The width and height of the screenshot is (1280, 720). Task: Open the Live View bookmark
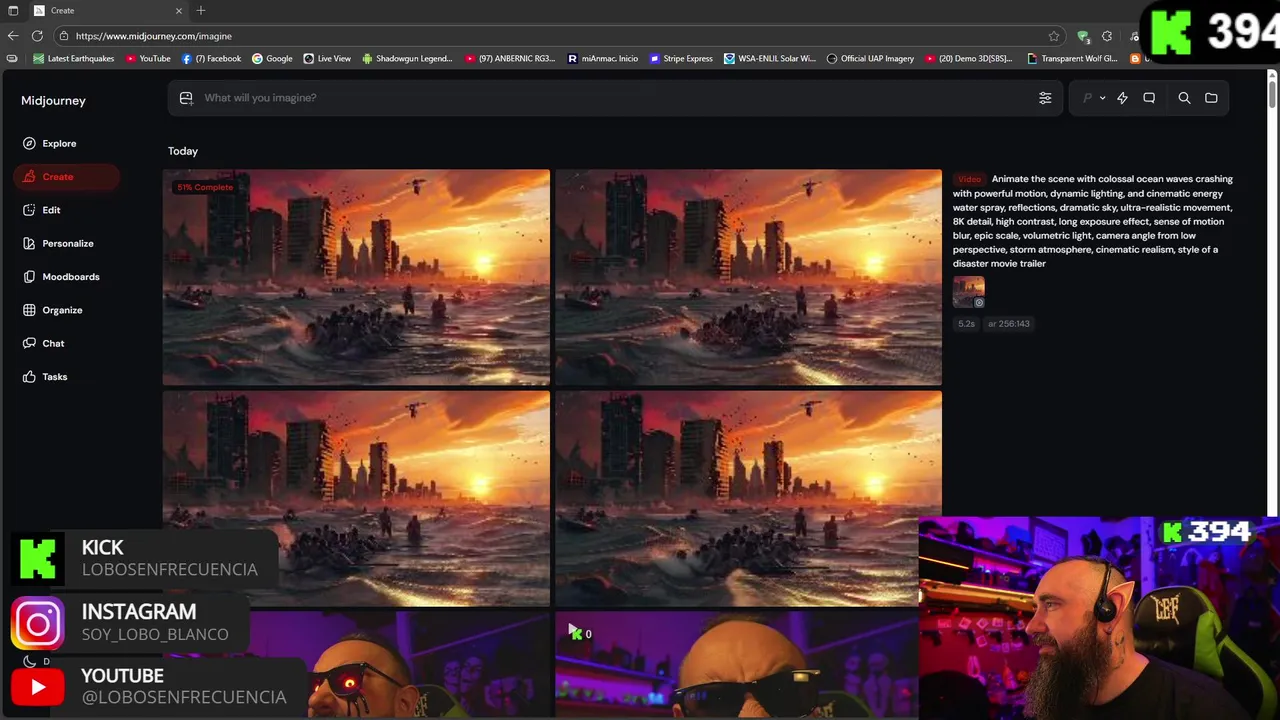pos(327,59)
